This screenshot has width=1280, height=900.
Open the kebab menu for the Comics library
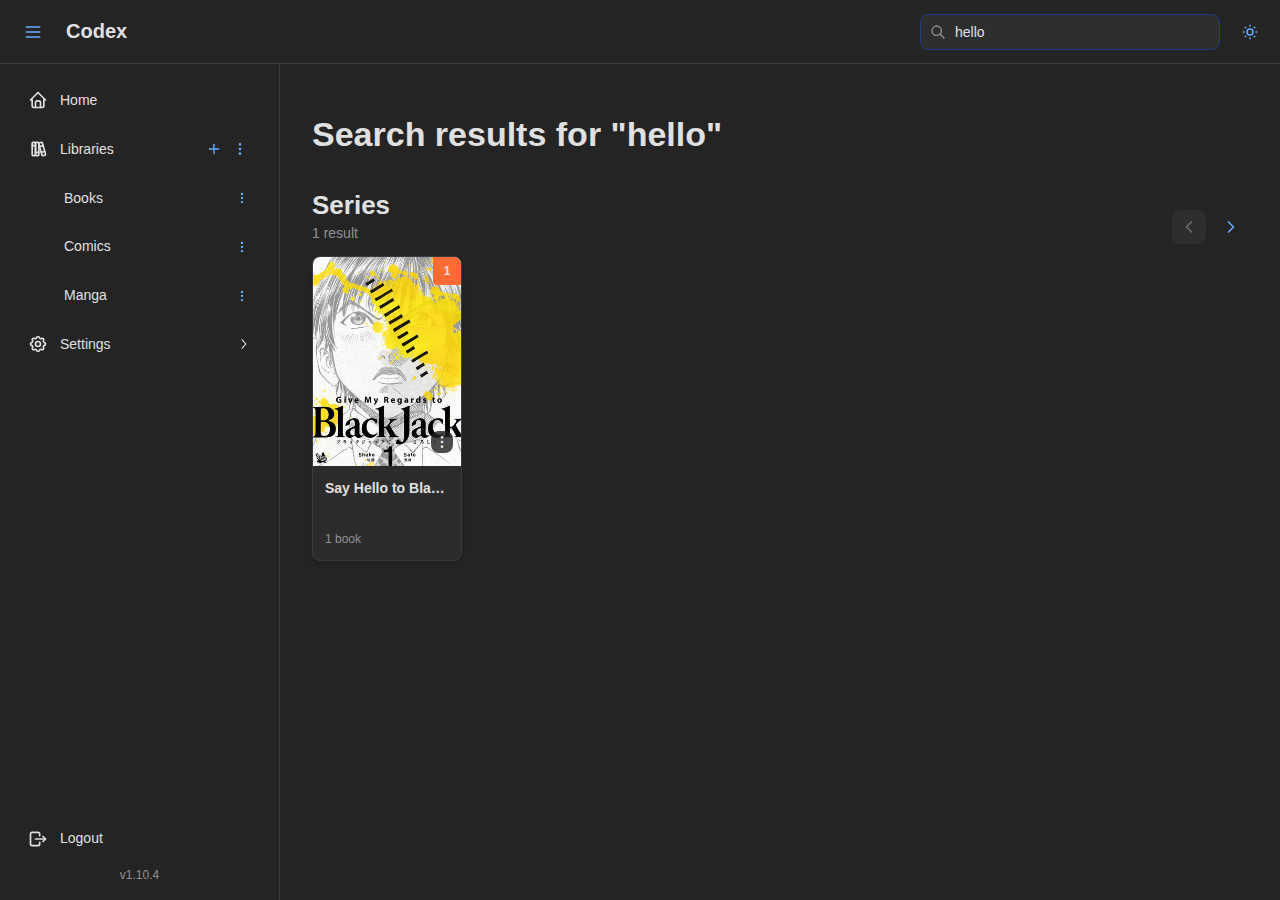(x=241, y=246)
